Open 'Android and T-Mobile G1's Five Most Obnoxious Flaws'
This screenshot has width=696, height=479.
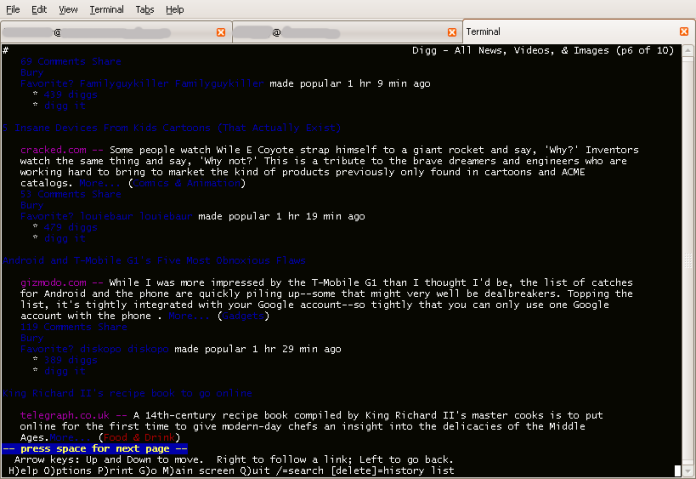coord(154,261)
